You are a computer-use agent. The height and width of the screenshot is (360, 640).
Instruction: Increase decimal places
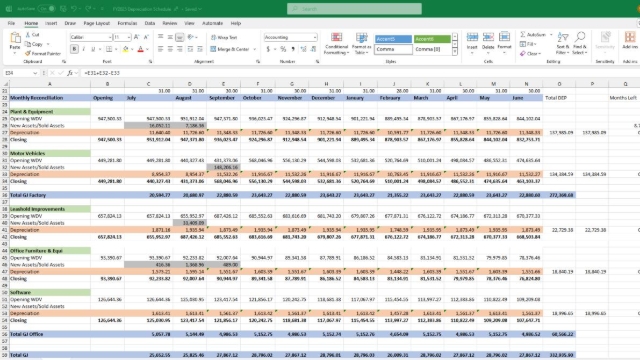tap(303, 49)
